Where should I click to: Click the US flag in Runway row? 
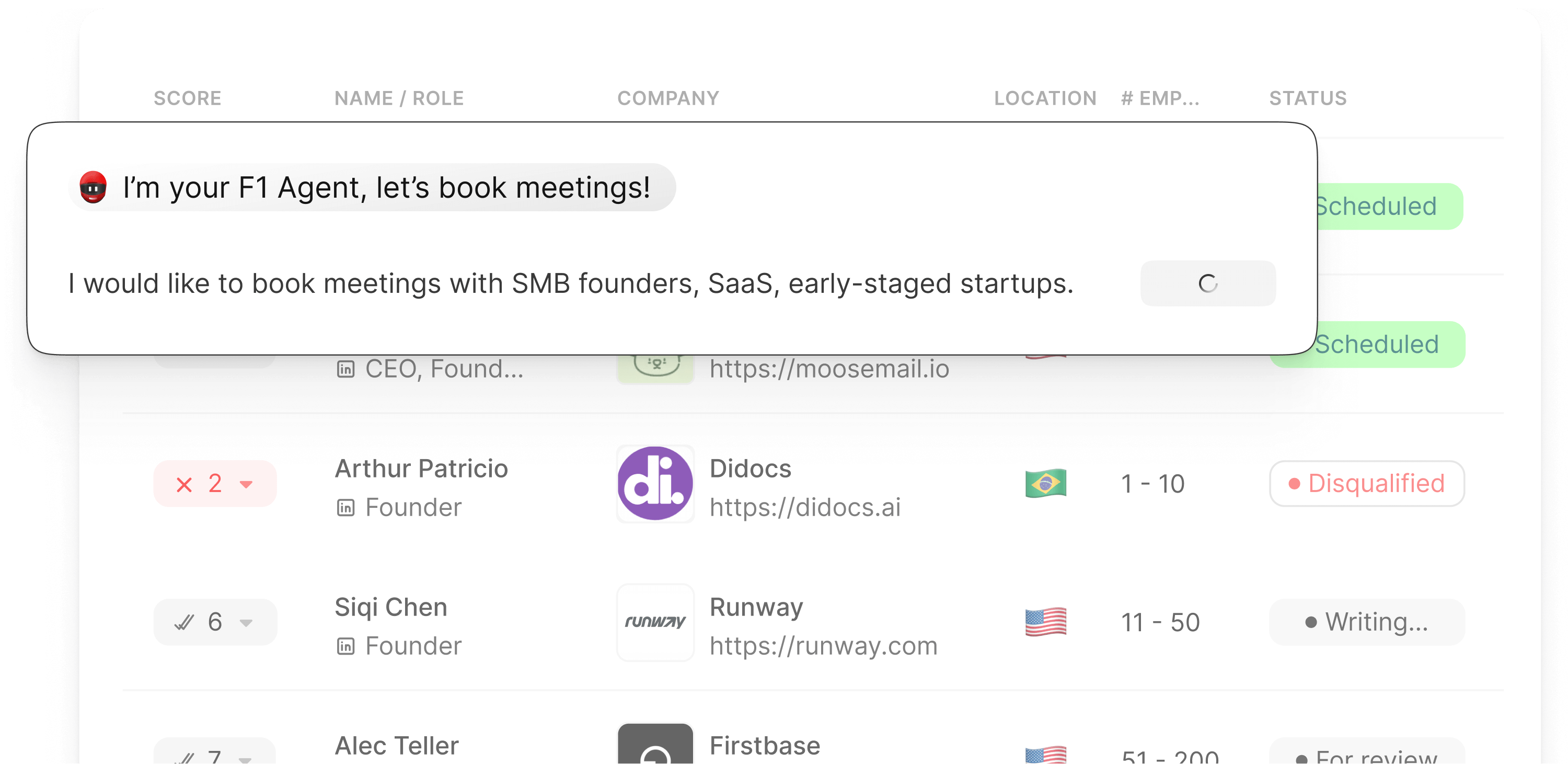point(1045,622)
